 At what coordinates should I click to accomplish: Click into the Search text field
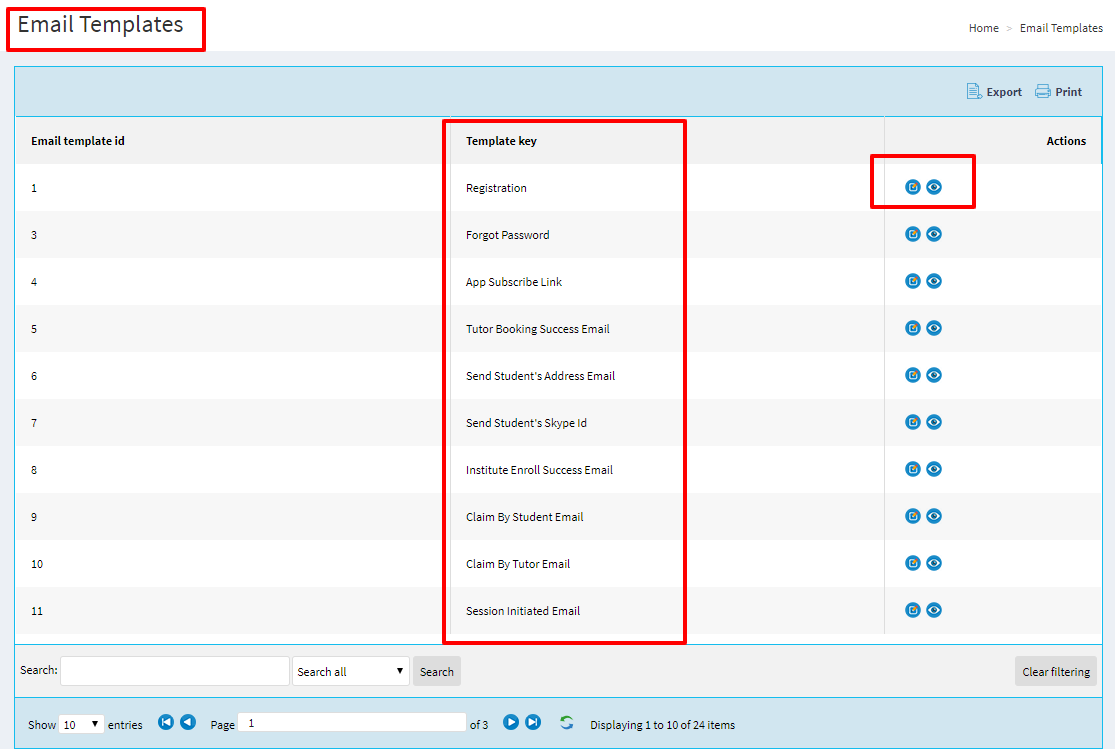click(175, 671)
